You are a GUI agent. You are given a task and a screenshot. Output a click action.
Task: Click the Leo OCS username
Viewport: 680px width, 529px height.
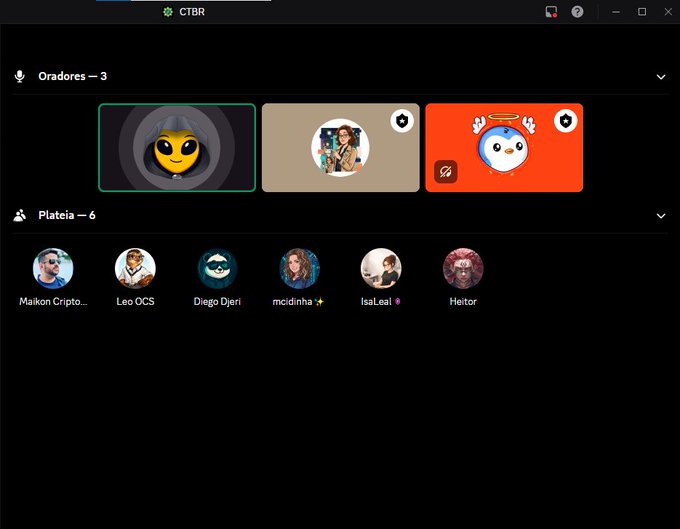(135, 301)
